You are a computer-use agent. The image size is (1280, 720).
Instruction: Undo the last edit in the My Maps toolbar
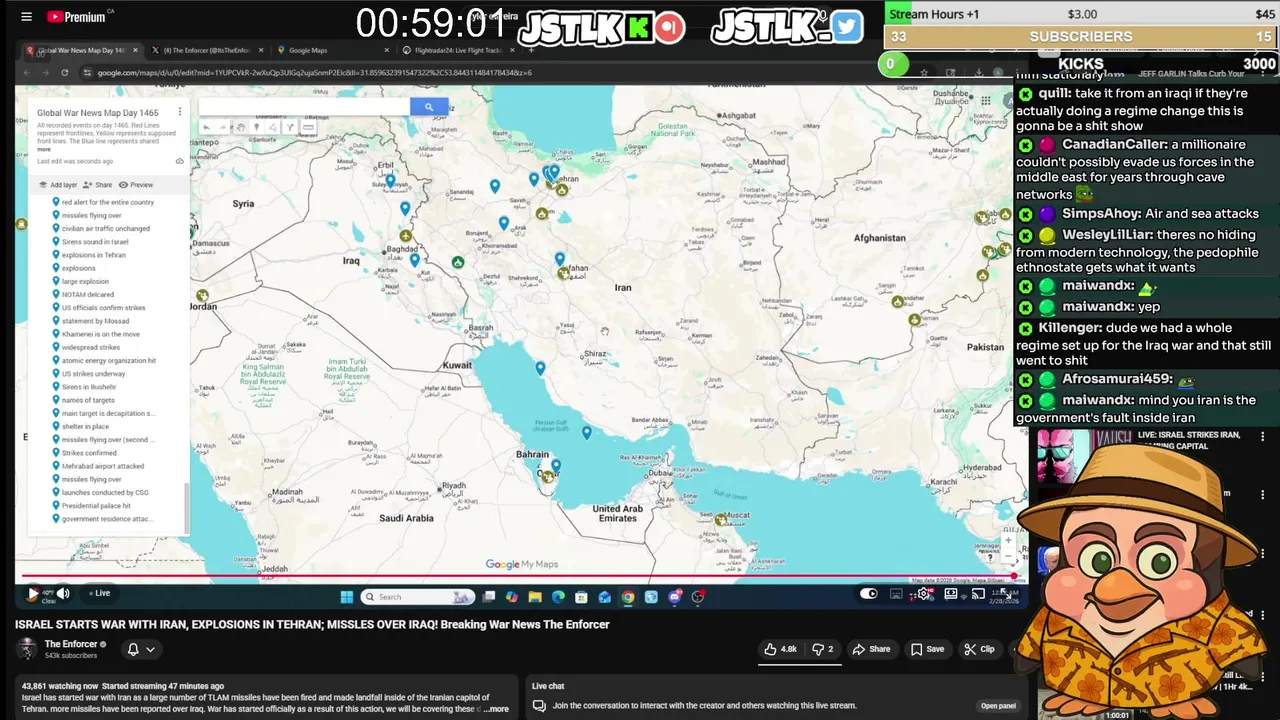[206, 127]
